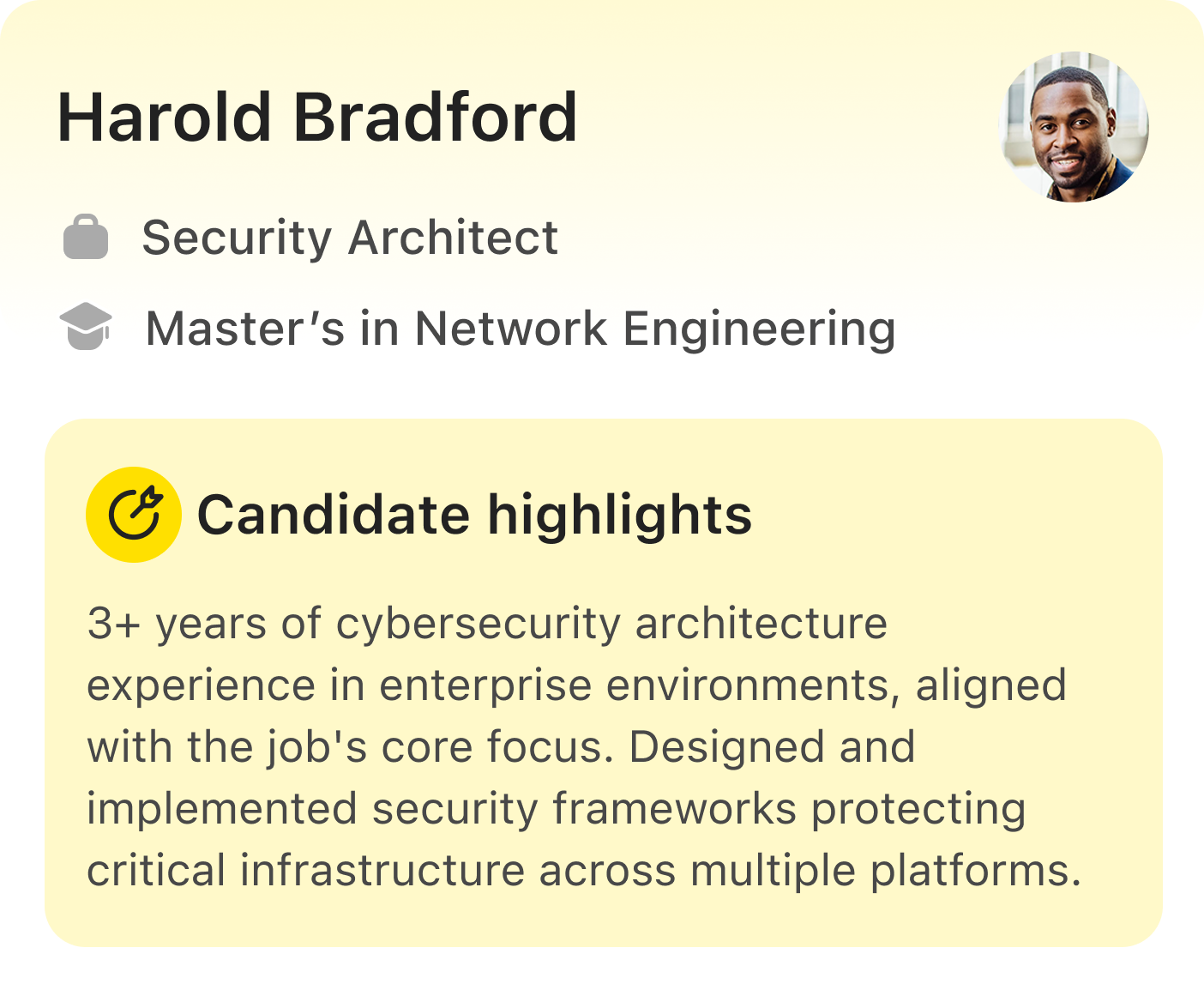The width and height of the screenshot is (1204, 1002).
Task: Click the words "multiple platforms"
Action: point(884,871)
